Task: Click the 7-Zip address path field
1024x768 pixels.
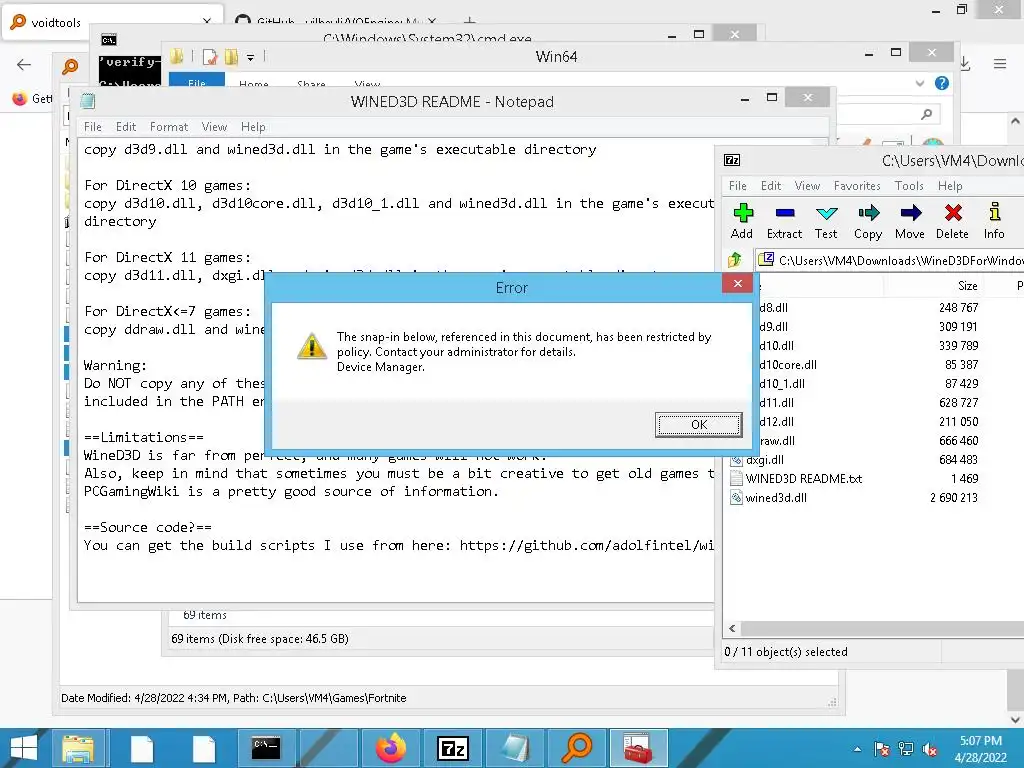Action: click(x=891, y=260)
